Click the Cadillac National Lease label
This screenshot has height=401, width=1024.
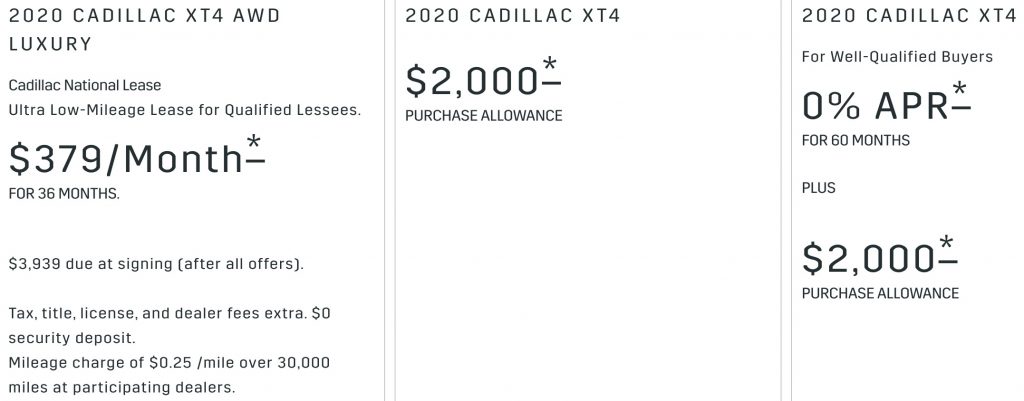85,86
